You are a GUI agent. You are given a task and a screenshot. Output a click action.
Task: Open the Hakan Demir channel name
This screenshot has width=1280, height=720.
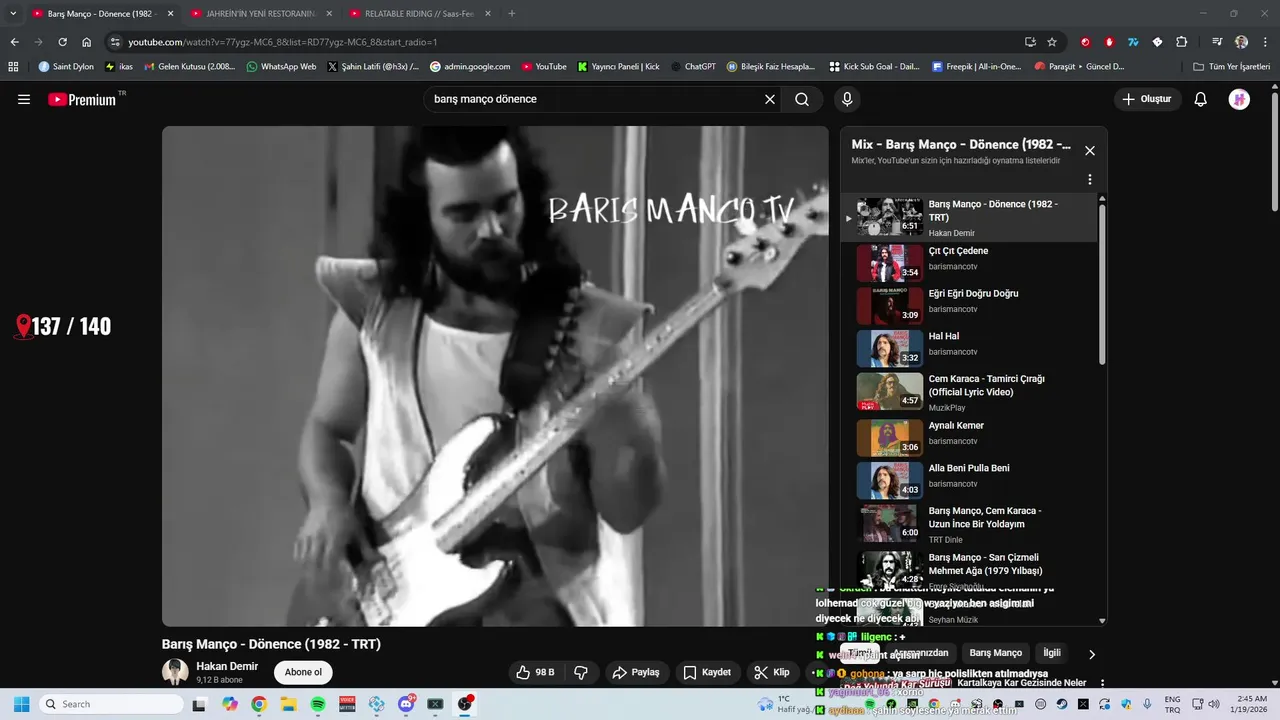pos(227,666)
